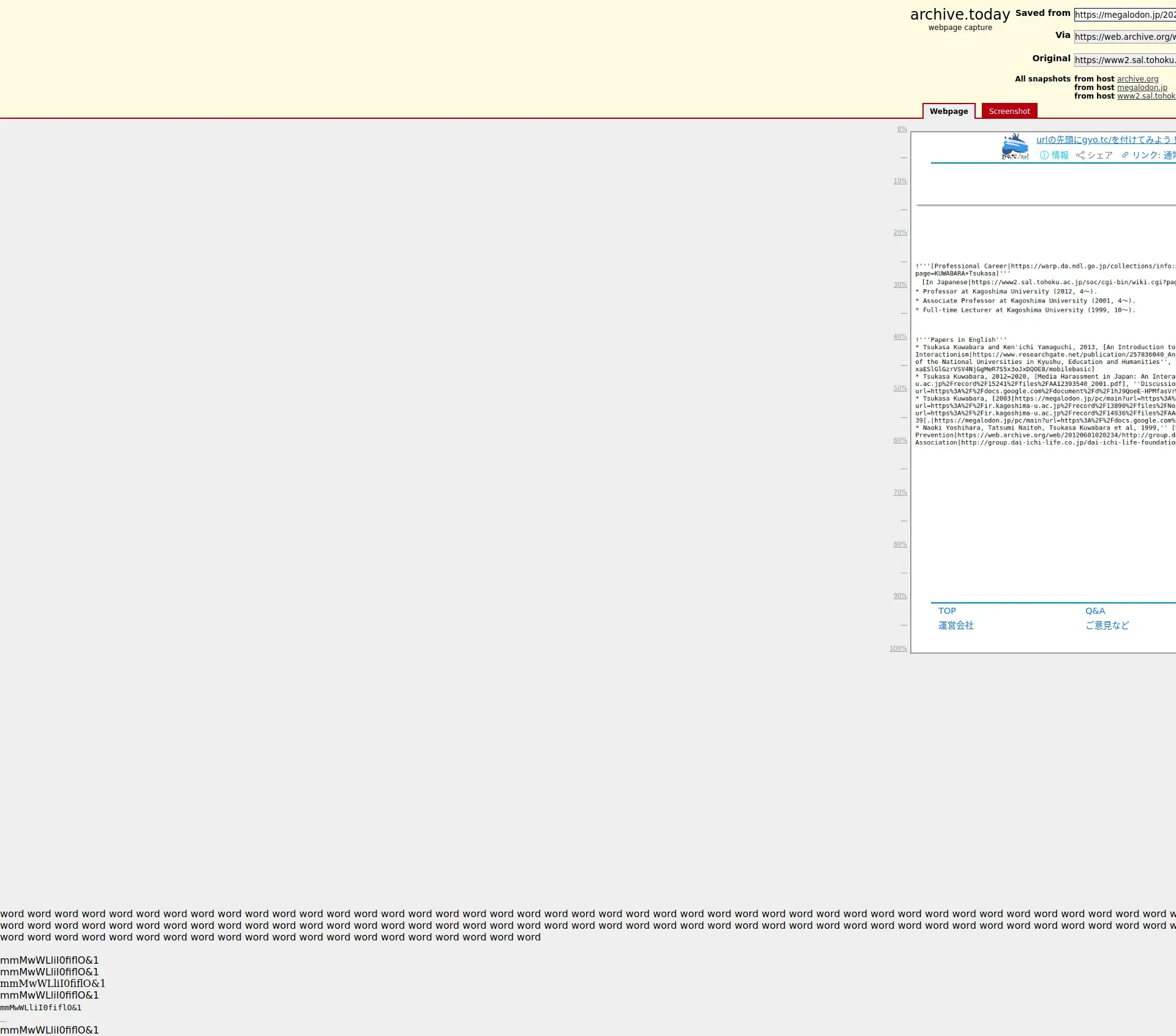Open megalodon.jp host snapshots link

click(1142, 88)
